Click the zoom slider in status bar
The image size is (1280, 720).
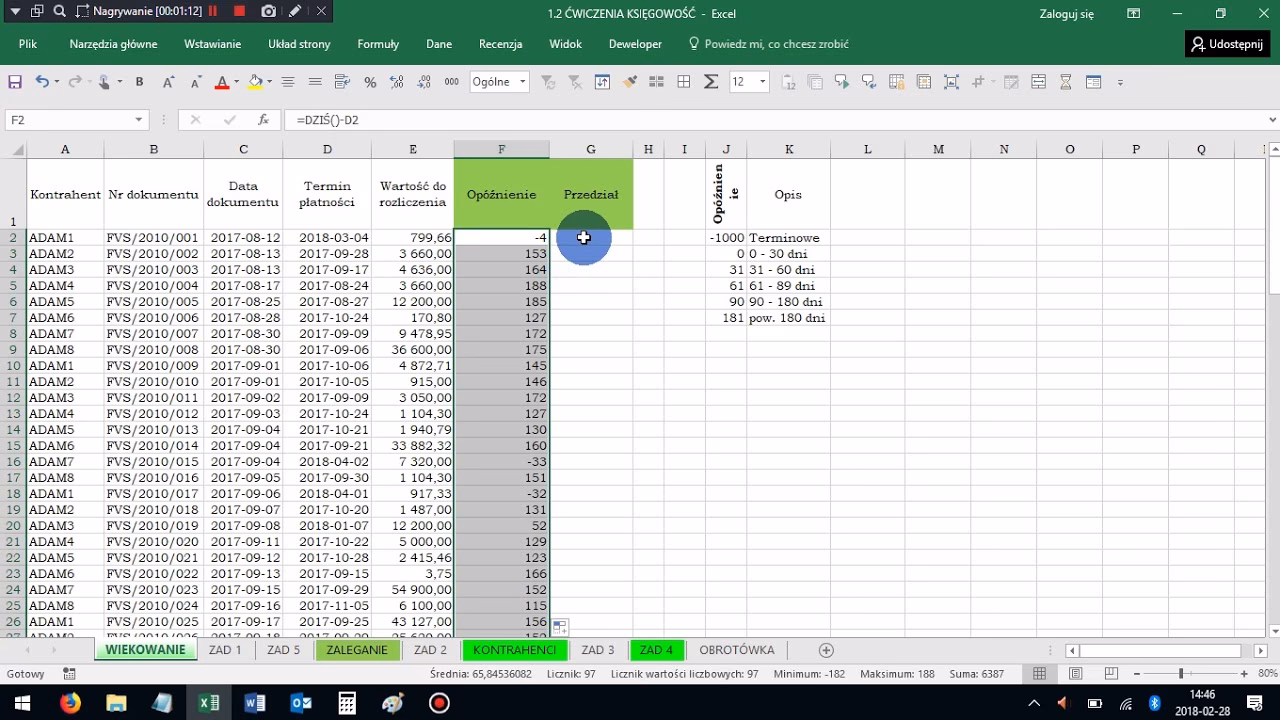[1181, 674]
